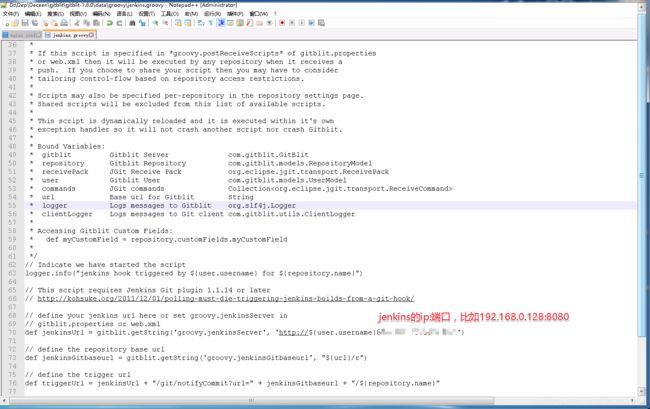Viewport: 650px width, 409px height.
Task: Start macro recording with the red dot icon
Action: 282,23
